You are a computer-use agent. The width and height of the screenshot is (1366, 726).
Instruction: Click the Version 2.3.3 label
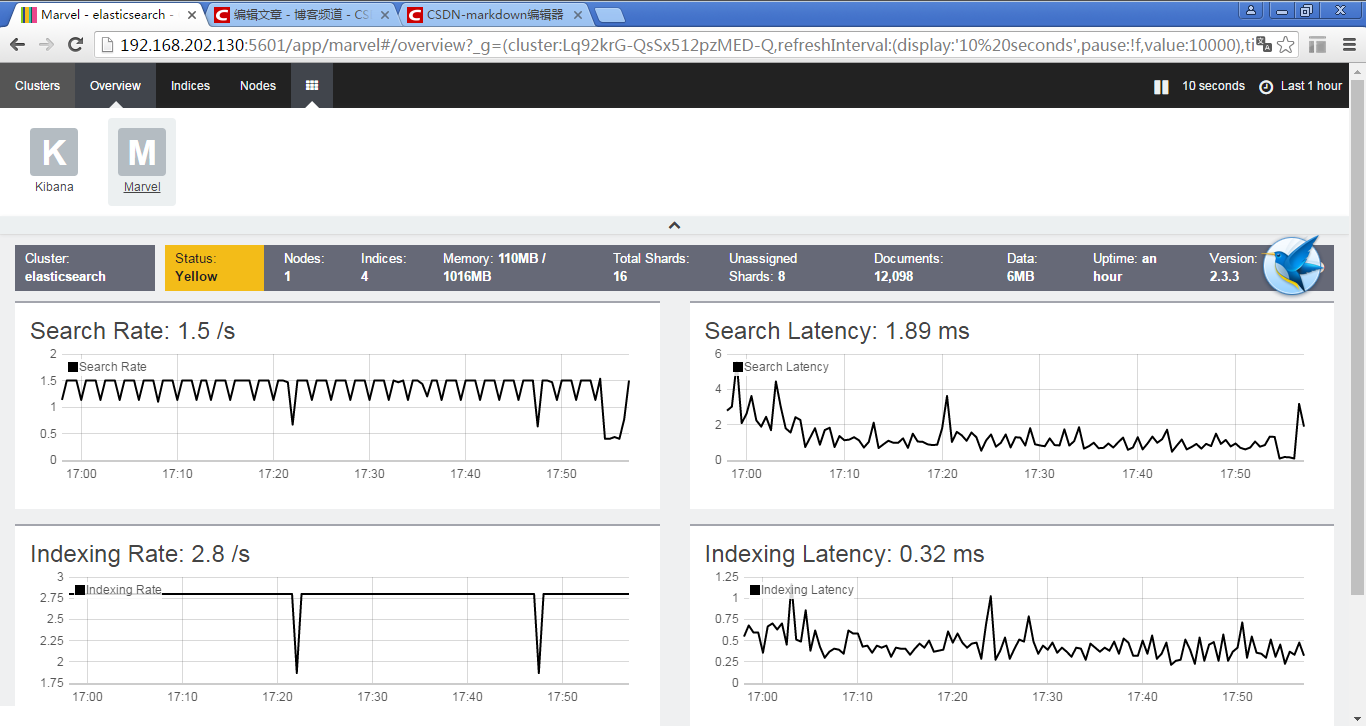pos(1232,268)
